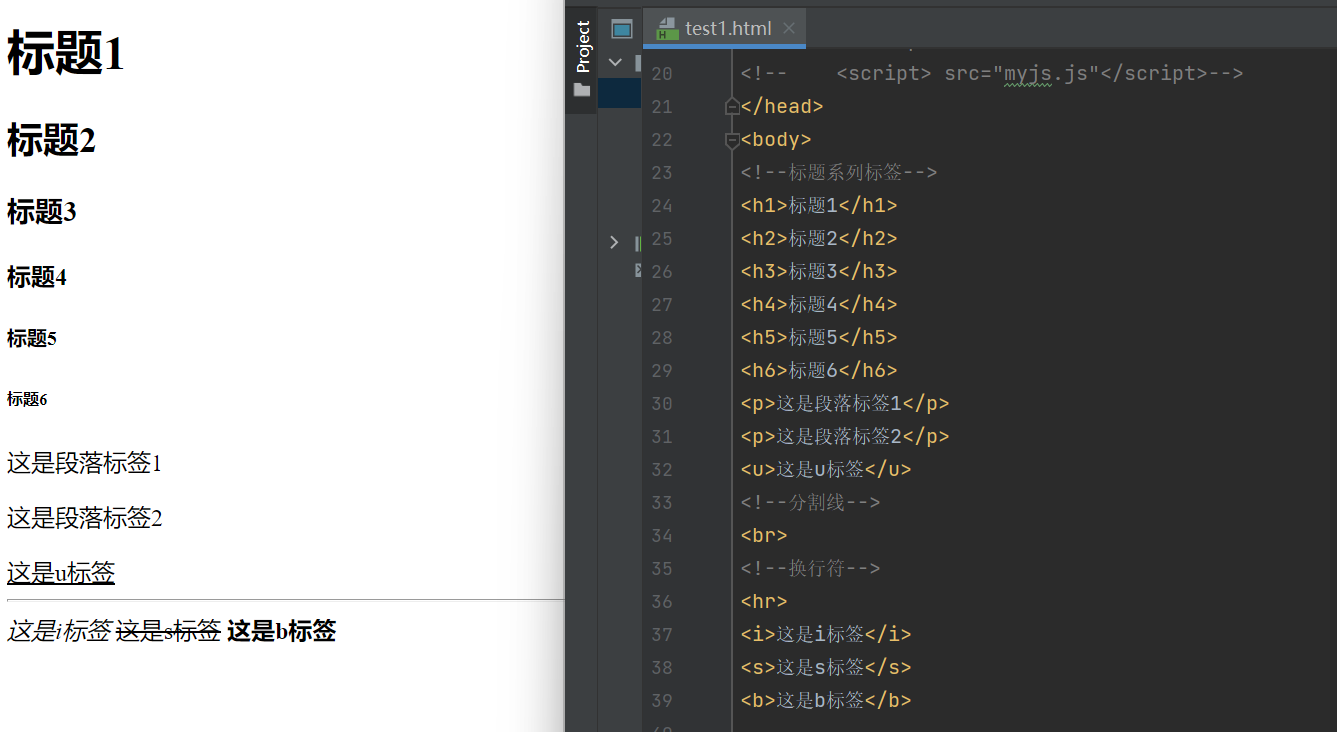
Task: Click the <h6>标题6</h6> code line
Action: click(x=819, y=371)
